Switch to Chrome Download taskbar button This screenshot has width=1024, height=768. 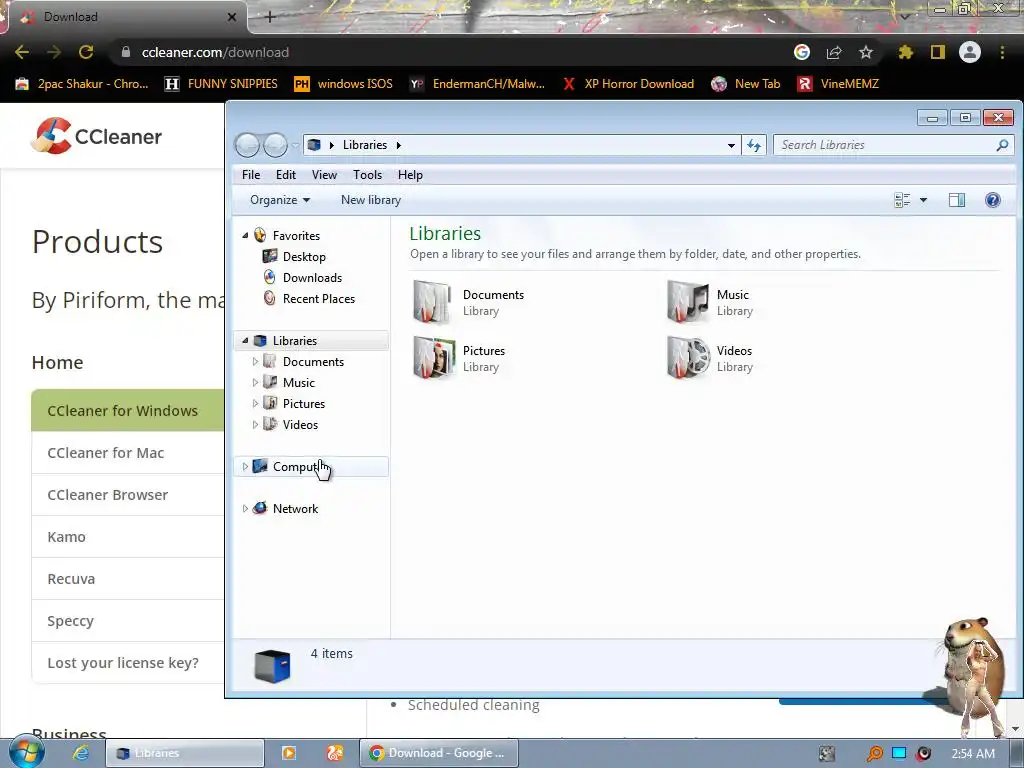tap(439, 753)
